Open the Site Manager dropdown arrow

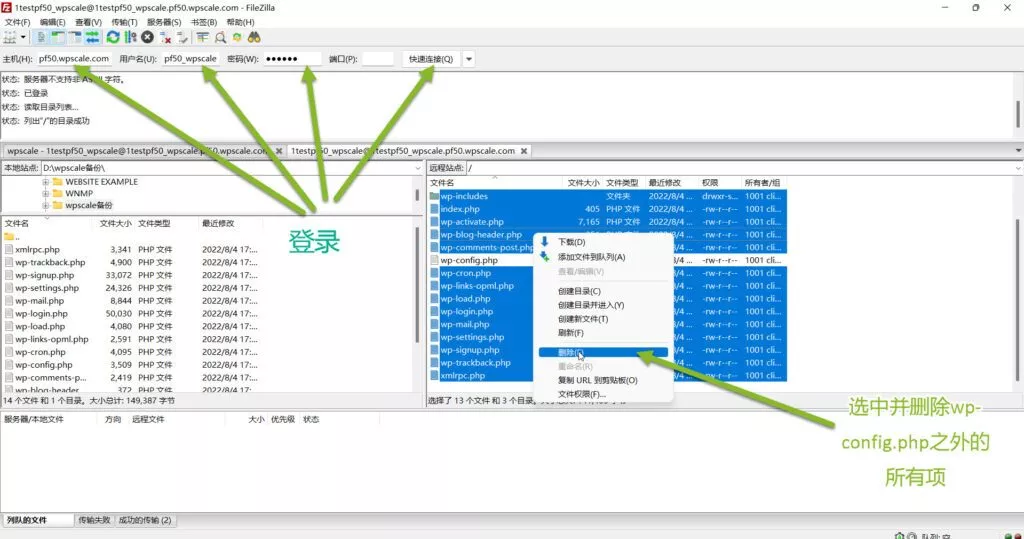pos(23,37)
